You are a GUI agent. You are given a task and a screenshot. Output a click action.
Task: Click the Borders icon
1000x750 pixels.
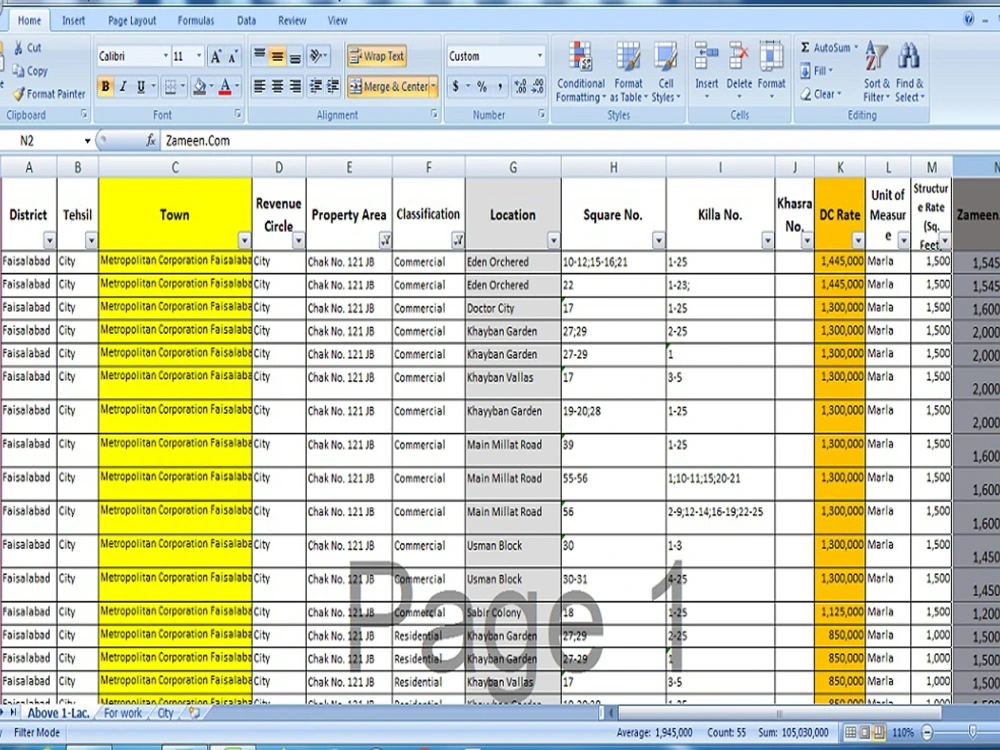(x=170, y=86)
